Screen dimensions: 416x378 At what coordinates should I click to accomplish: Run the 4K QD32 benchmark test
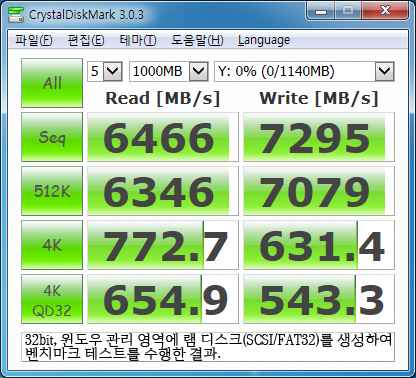(52, 299)
